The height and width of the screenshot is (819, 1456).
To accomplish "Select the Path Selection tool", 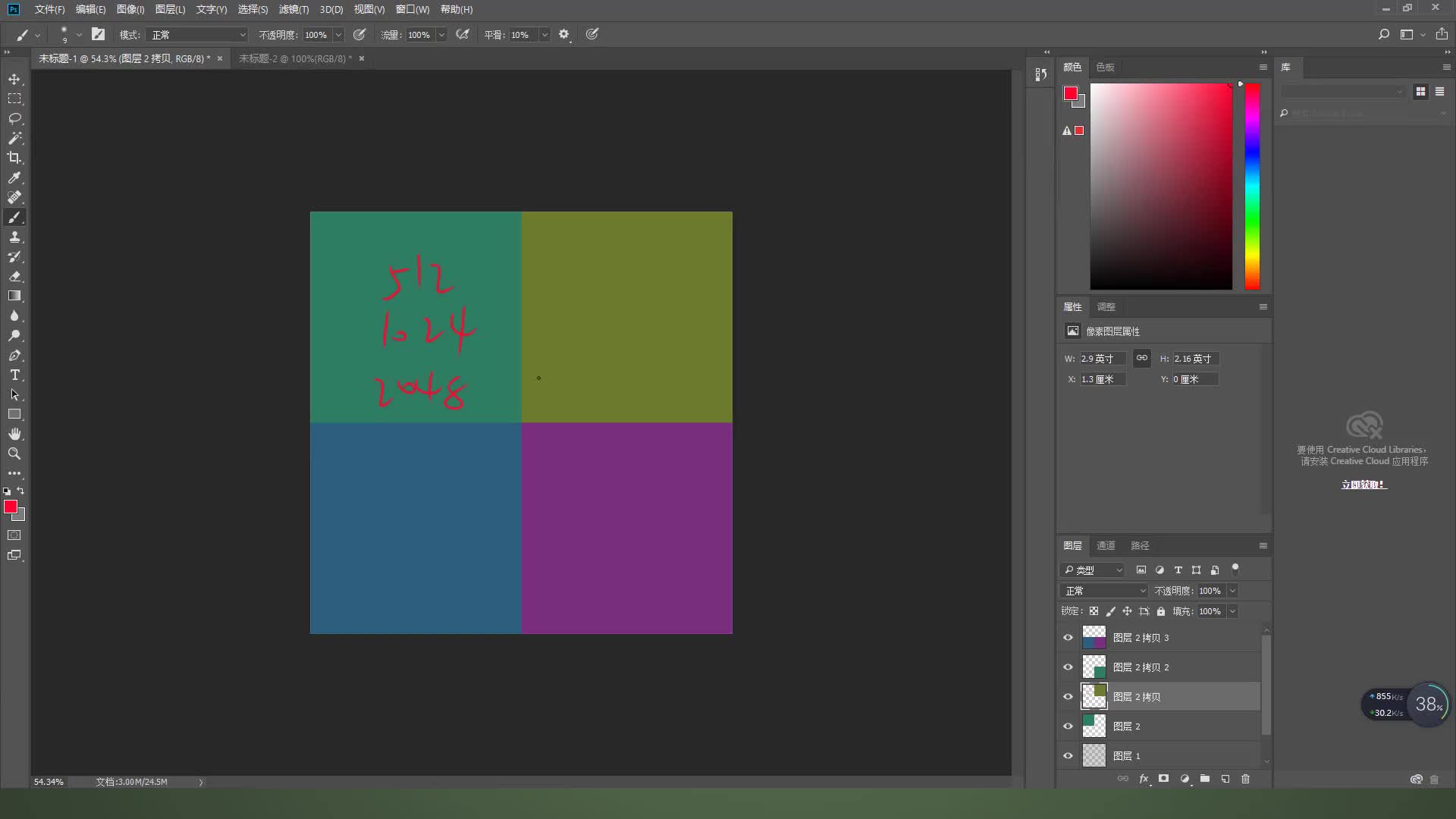I will click(14, 394).
